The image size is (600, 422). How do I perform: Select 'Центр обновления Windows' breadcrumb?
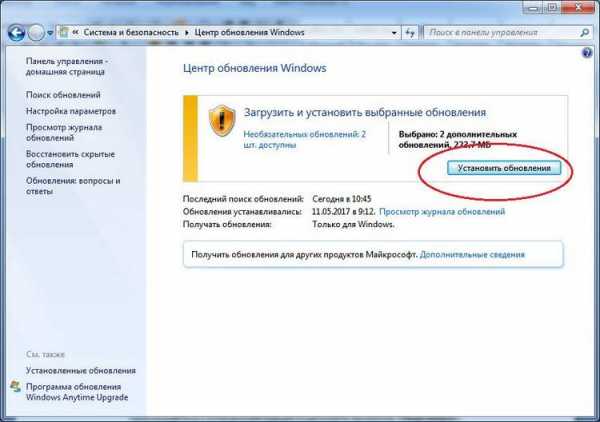(249, 33)
